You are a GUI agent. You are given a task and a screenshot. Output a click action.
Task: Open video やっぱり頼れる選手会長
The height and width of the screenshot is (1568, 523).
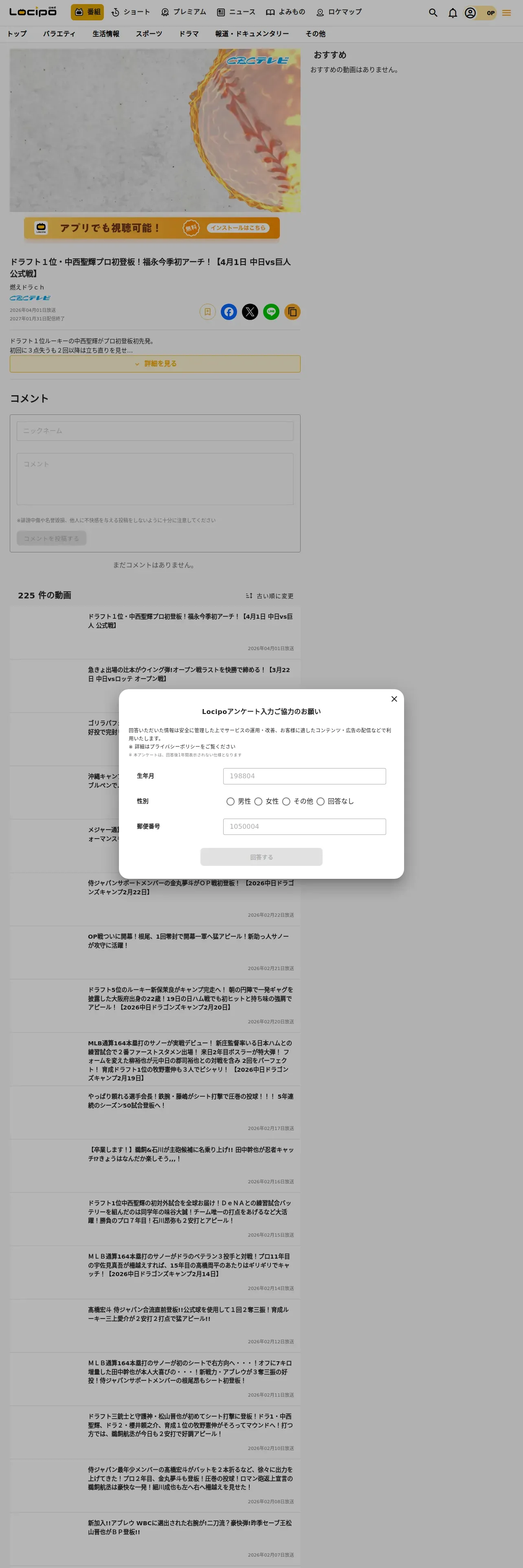[x=155, y=1112]
